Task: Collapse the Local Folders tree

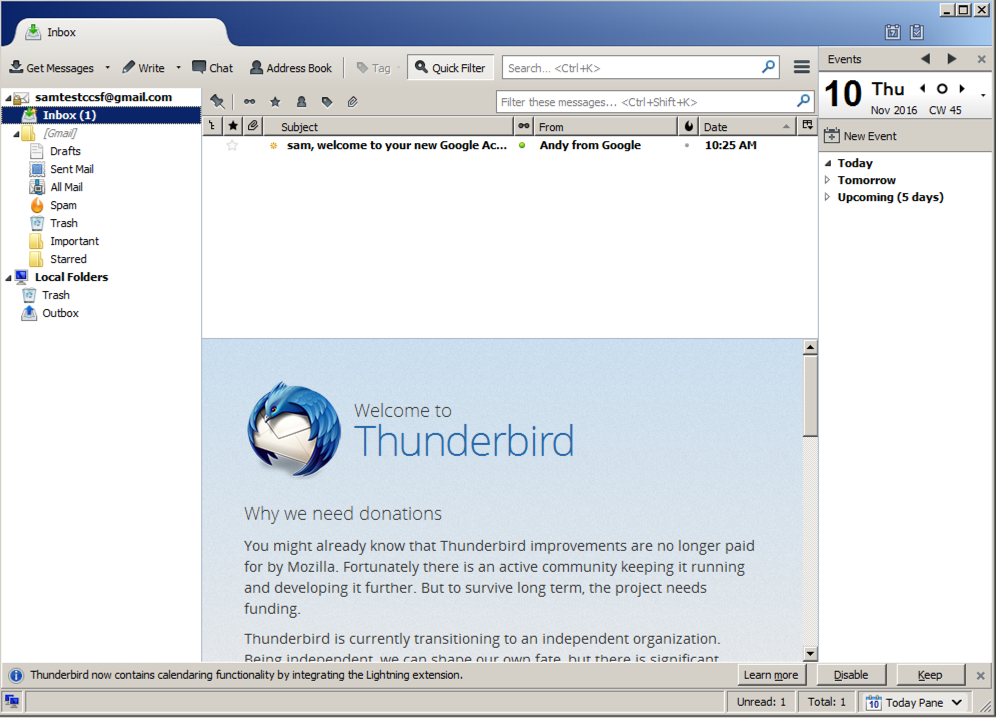Action: tap(8, 278)
